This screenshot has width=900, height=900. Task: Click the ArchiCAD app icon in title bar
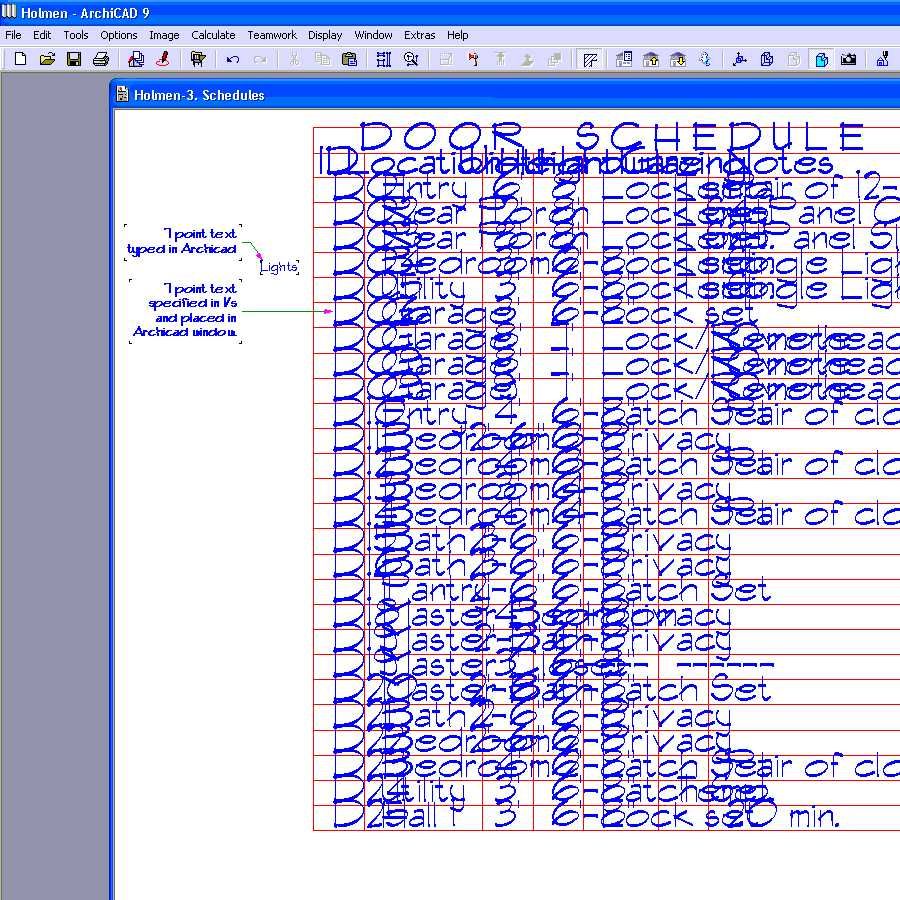click(x=9, y=11)
